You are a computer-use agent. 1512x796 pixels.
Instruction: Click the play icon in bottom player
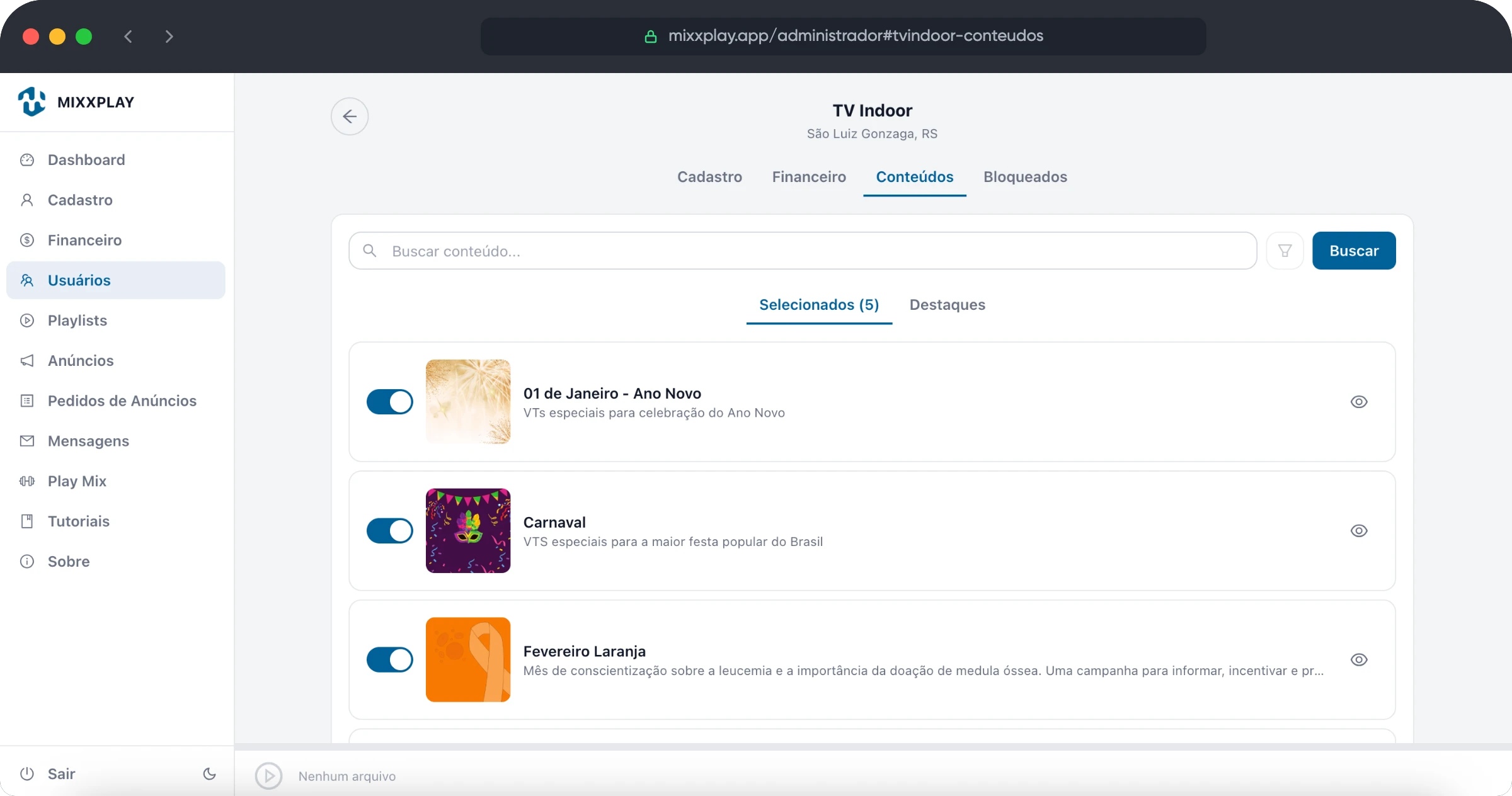(x=269, y=776)
